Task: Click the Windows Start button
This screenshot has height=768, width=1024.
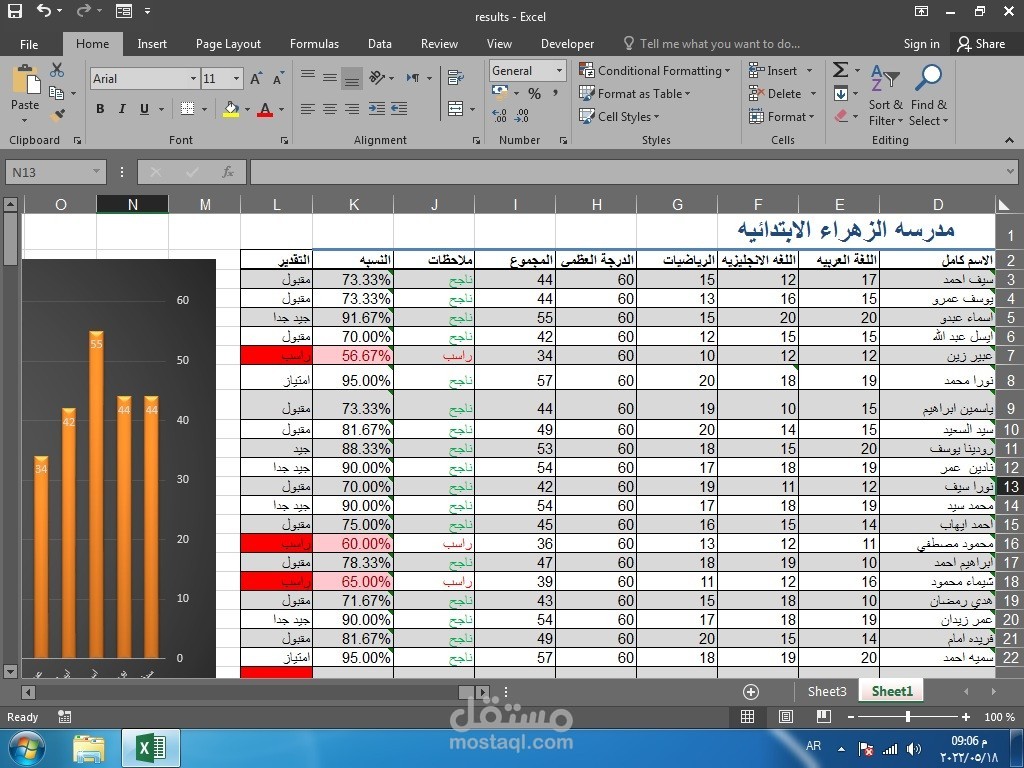Action: pyautogui.click(x=26, y=748)
